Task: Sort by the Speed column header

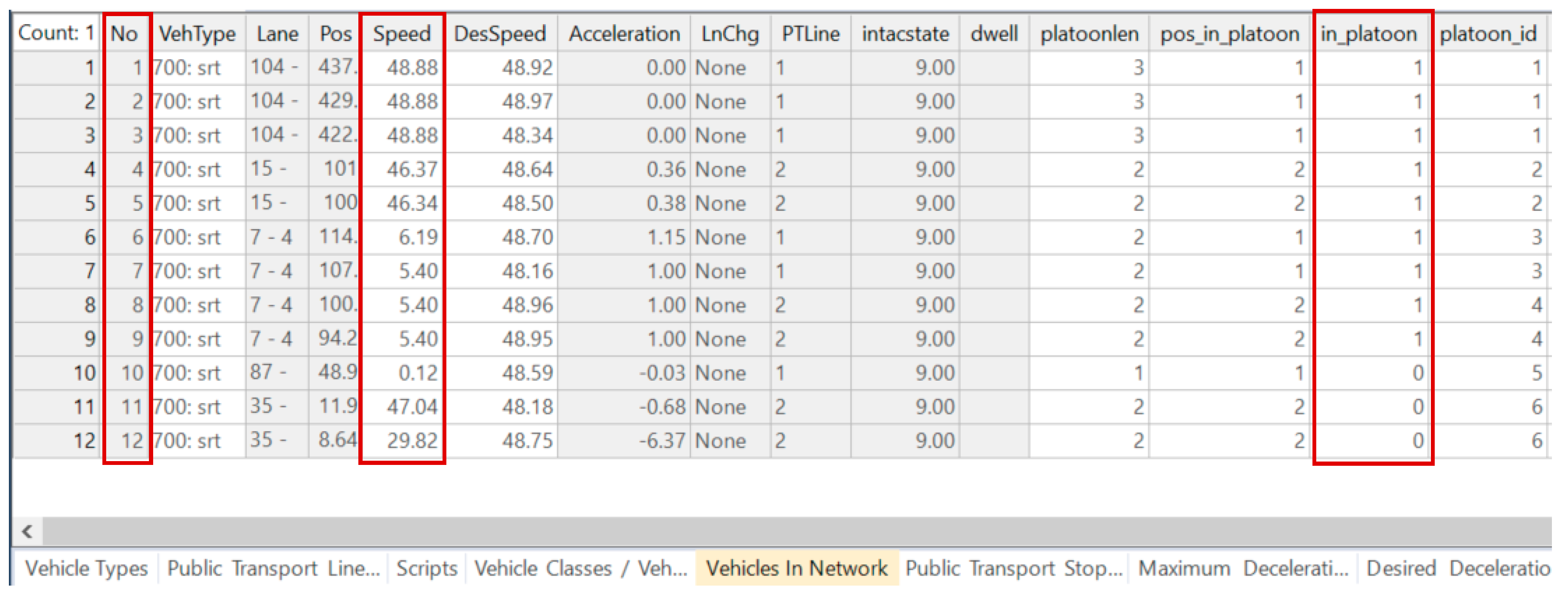Action: click(402, 33)
